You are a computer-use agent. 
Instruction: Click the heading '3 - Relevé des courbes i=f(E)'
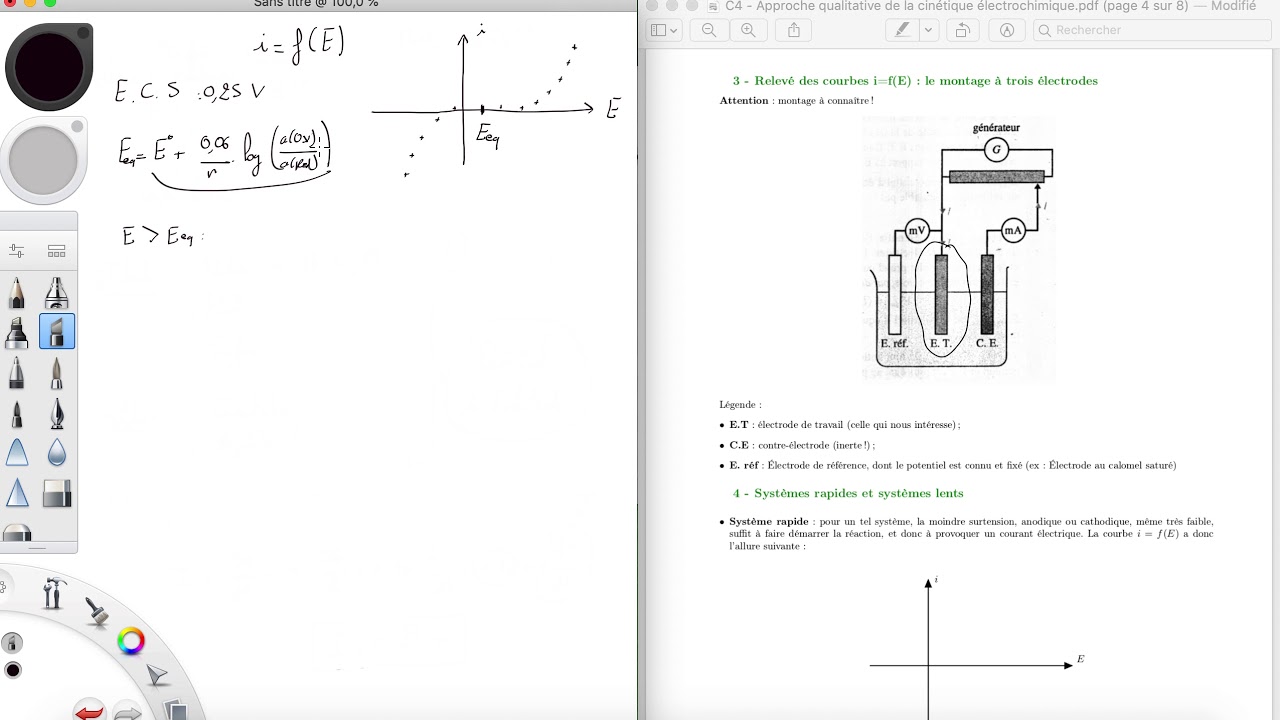point(915,81)
